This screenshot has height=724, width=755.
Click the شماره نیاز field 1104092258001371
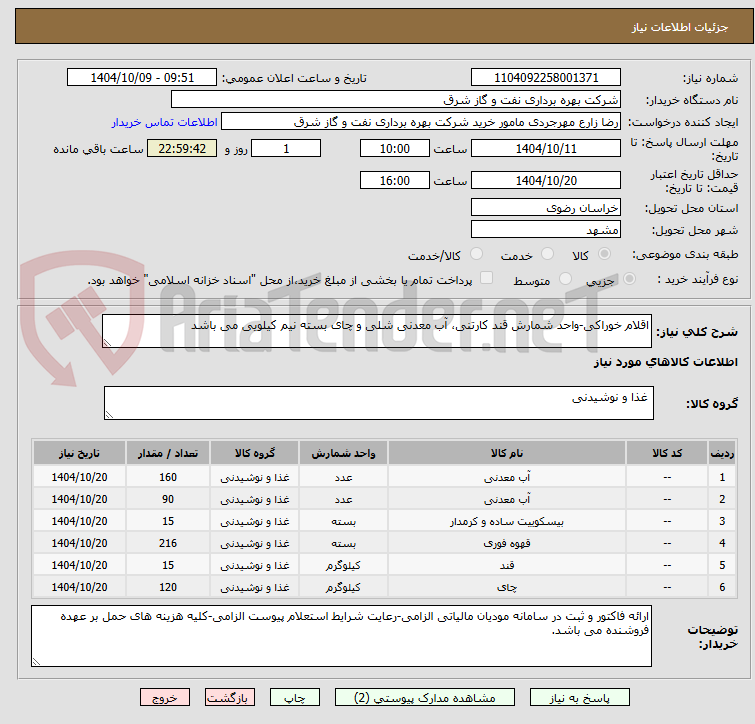[546, 78]
